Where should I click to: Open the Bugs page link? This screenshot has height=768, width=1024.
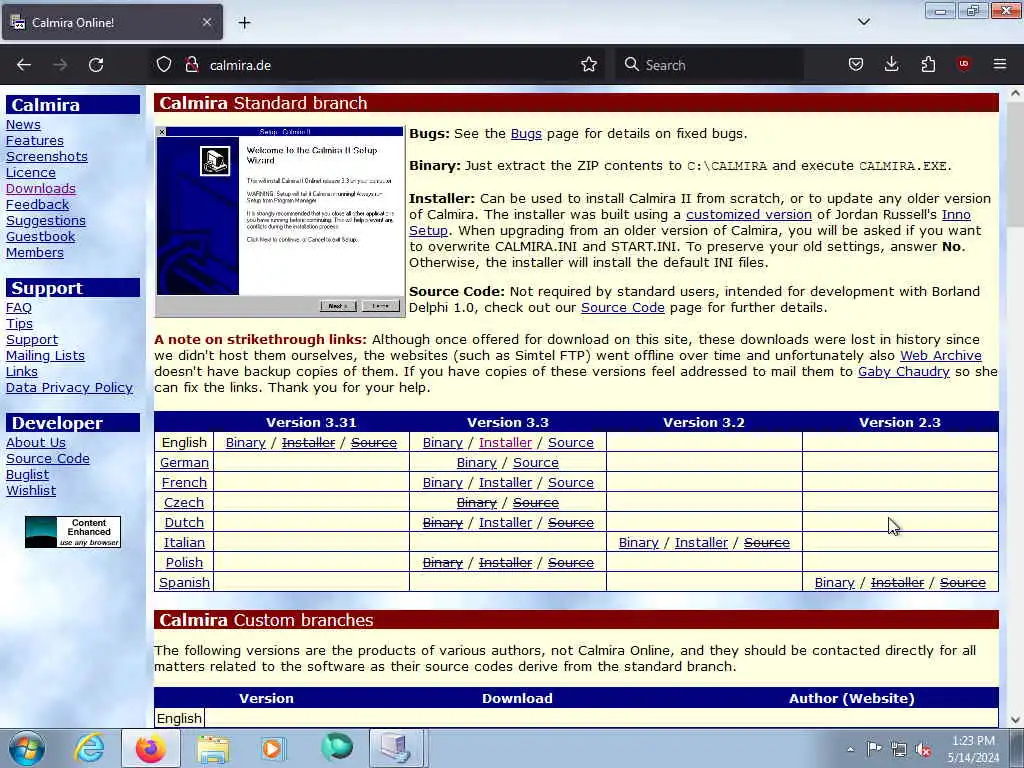point(526,134)
